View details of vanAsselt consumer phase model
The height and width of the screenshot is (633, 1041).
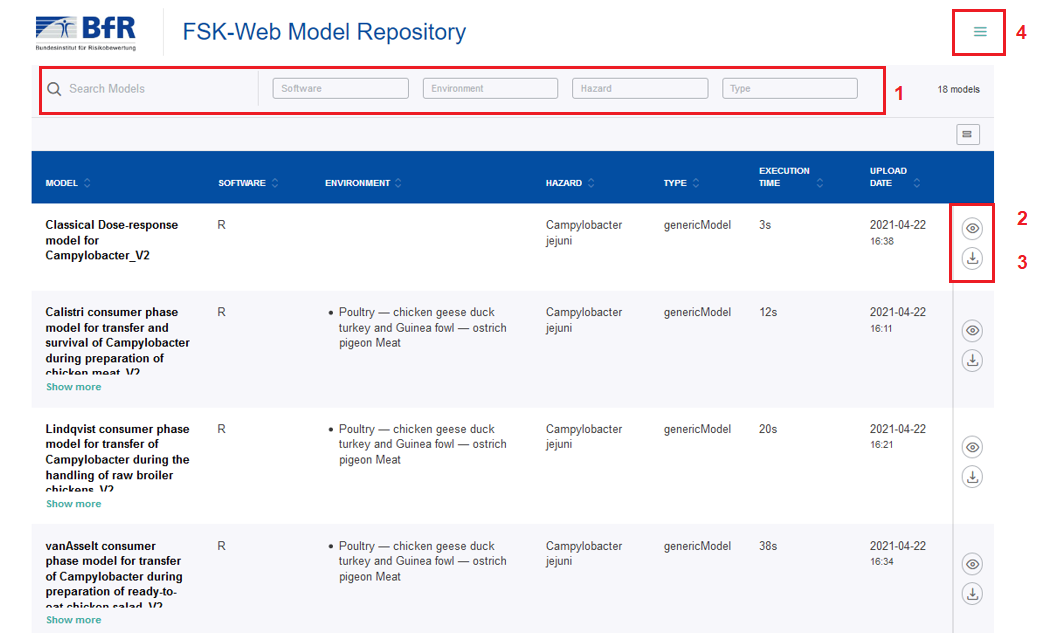point(972,564)
